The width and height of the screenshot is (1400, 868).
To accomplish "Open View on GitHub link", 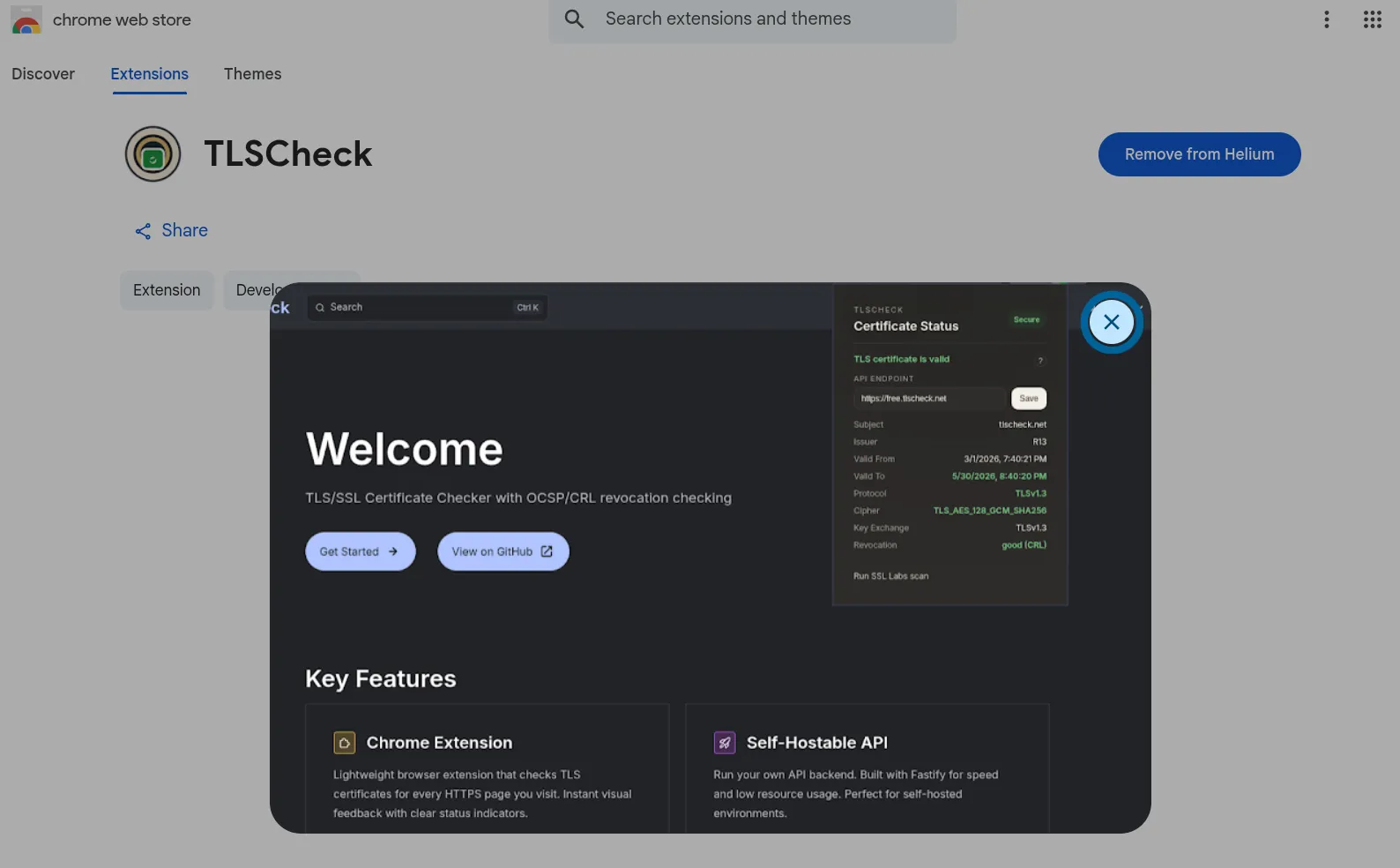I will click(503, 551).
